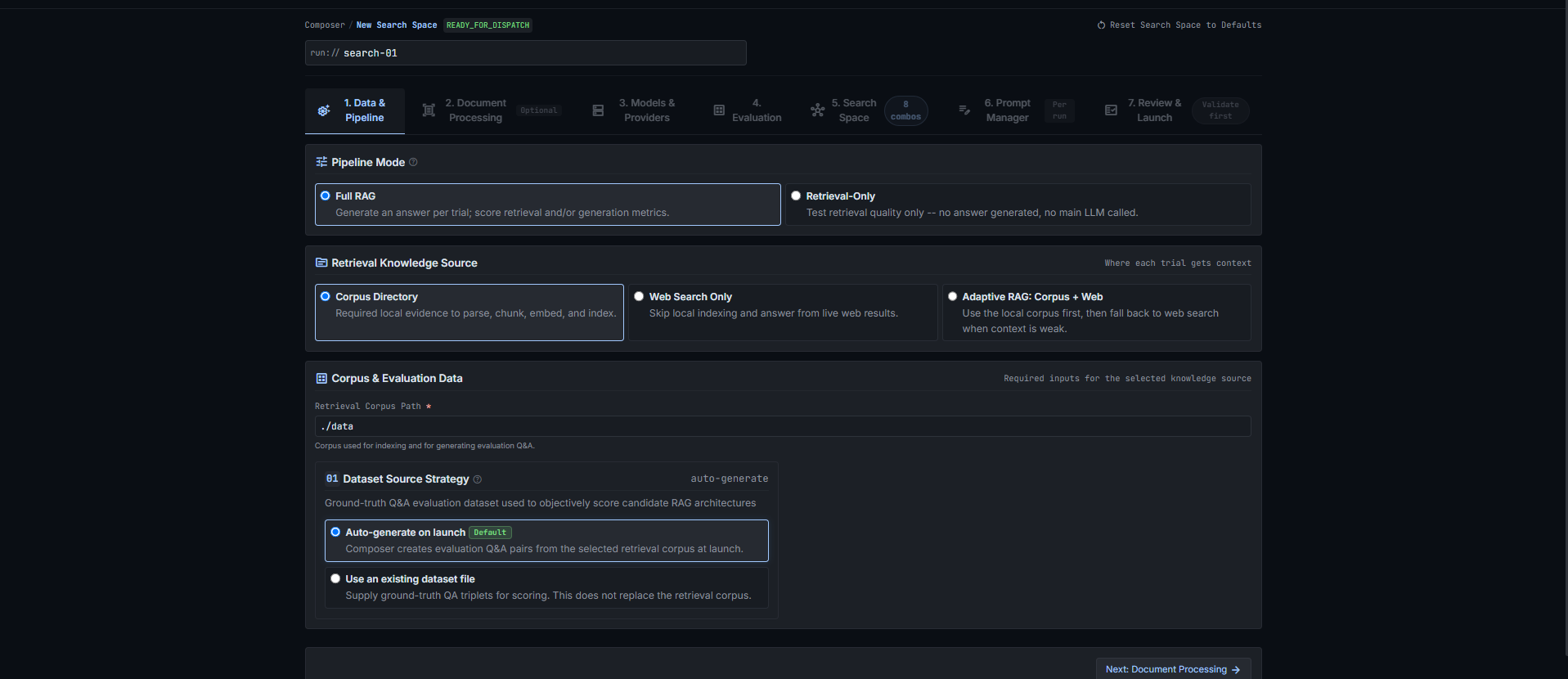This screenshot has width=1568, height=679.
Task: Select Use an existing dataset file option
Action: 335,578
